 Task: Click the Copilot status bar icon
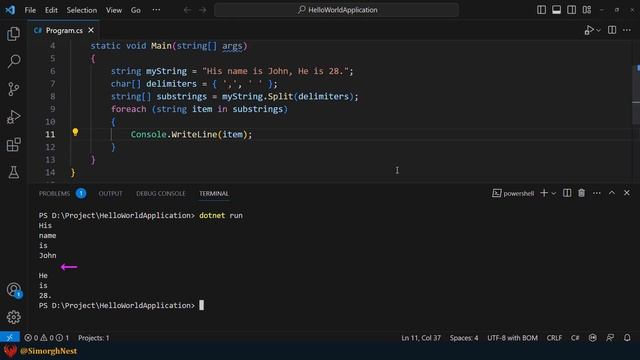[x=593, y=338]
